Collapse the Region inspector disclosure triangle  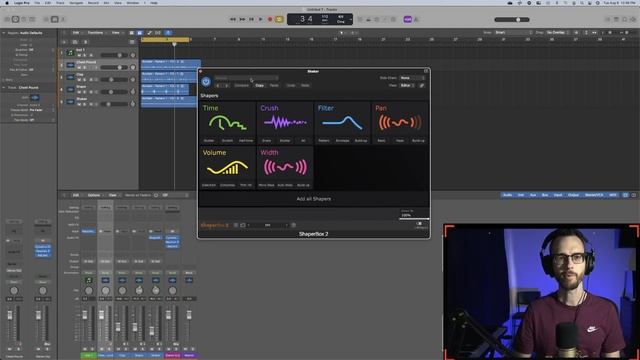click(x=4, y=33)
